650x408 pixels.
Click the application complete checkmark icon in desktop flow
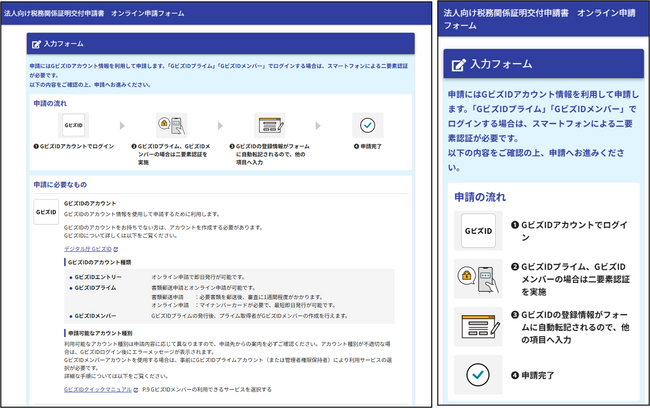point(368,126)
